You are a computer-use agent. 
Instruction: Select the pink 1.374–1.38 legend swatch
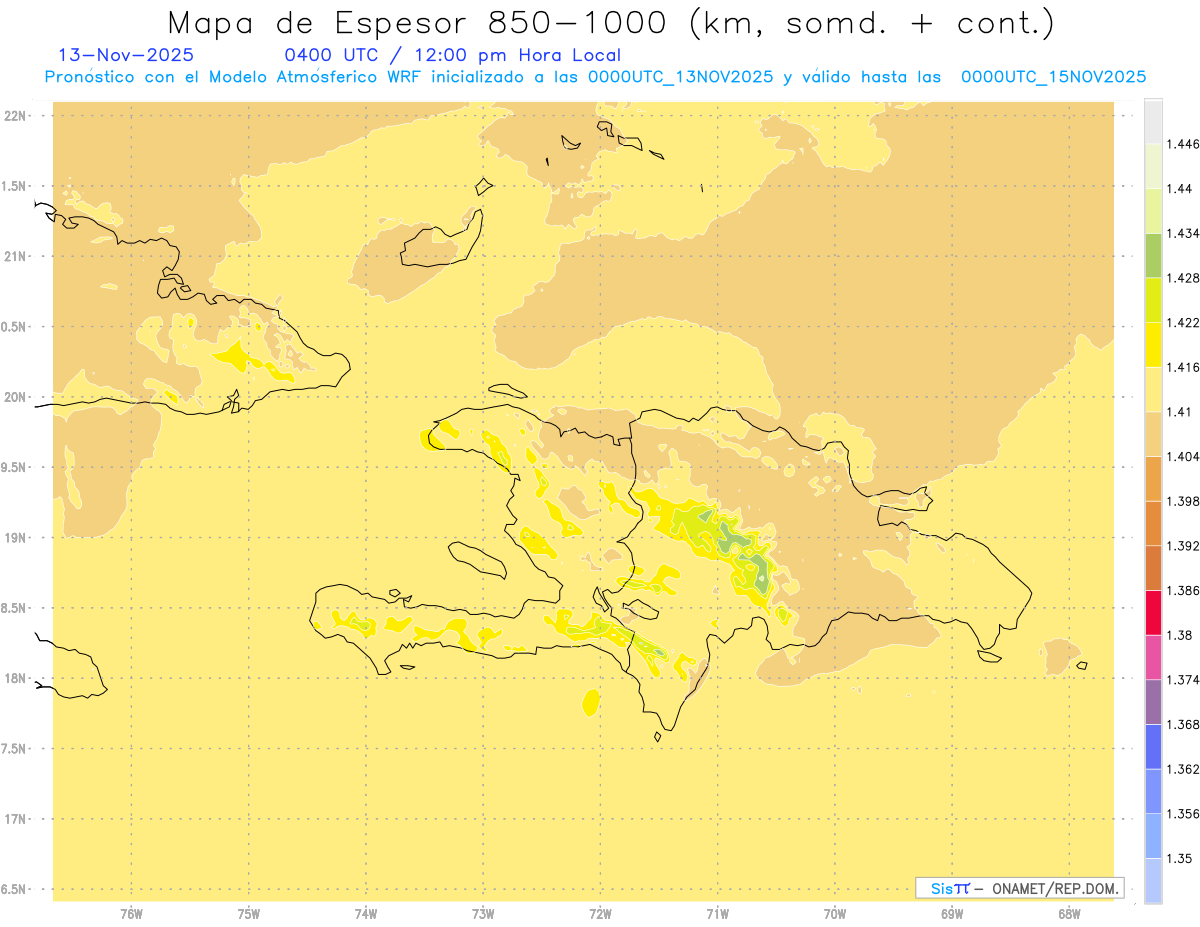click(1153, 657)
